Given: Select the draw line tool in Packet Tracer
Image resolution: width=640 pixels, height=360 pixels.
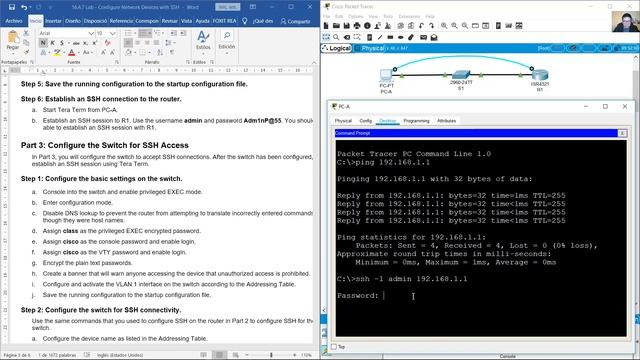Looking at the screenshot, I should (x=380, y=37).
